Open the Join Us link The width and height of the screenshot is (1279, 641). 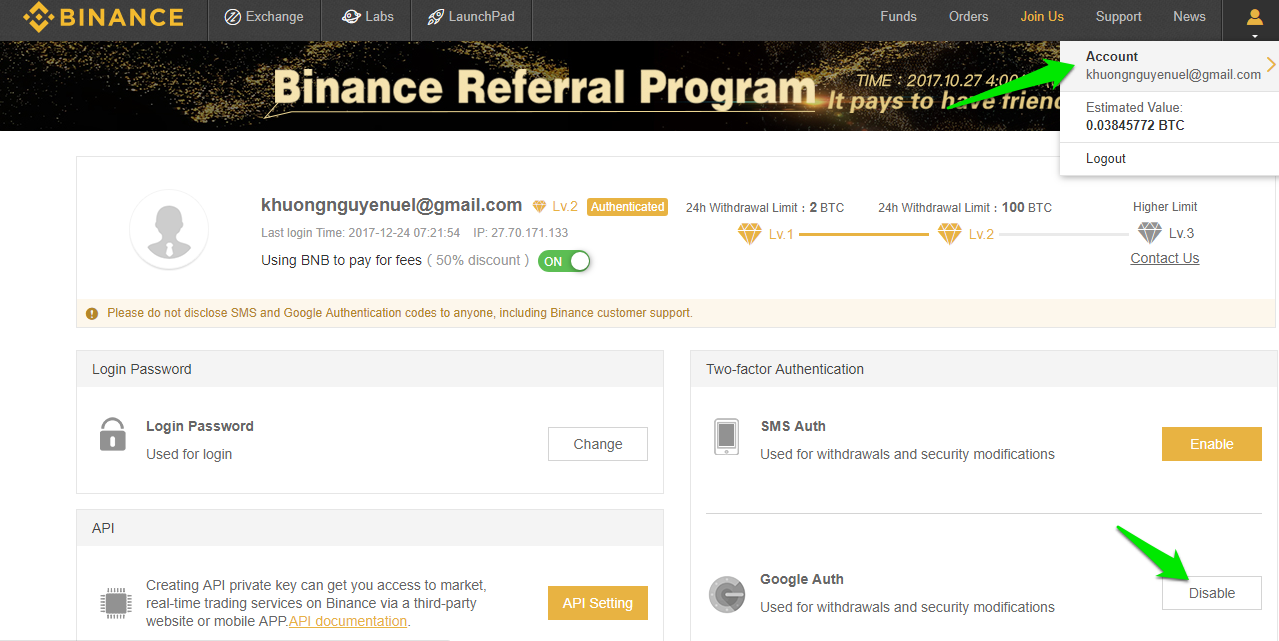1042,16
